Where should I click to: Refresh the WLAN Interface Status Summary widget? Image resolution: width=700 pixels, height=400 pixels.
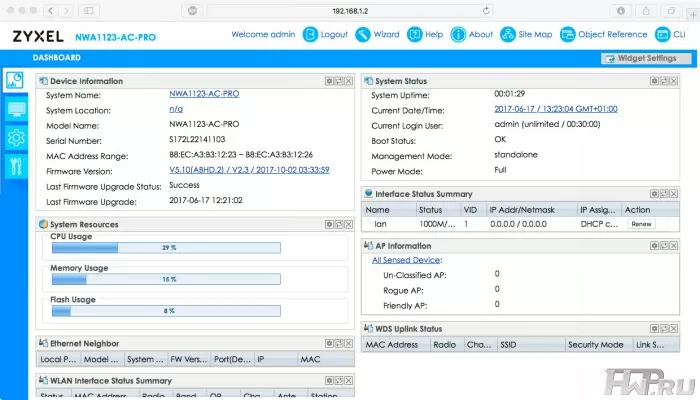[x=339, y=380]
